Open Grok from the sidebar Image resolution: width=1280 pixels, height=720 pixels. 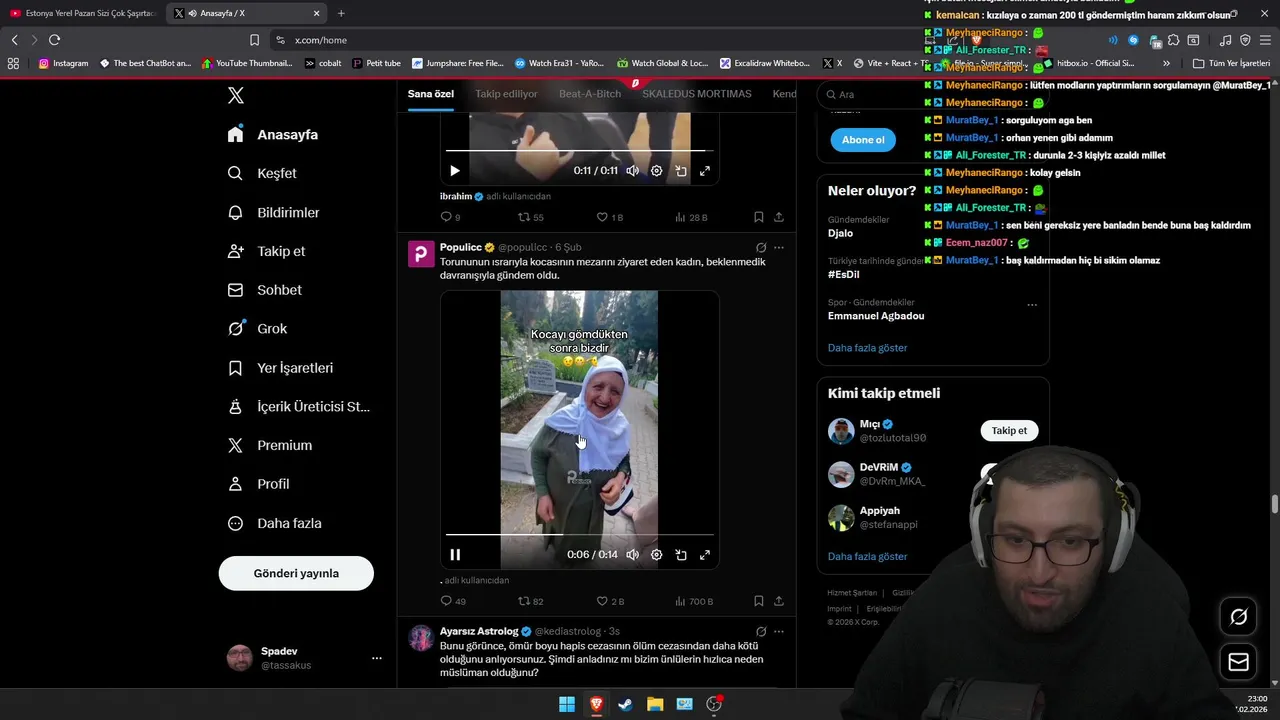[257, 328]
